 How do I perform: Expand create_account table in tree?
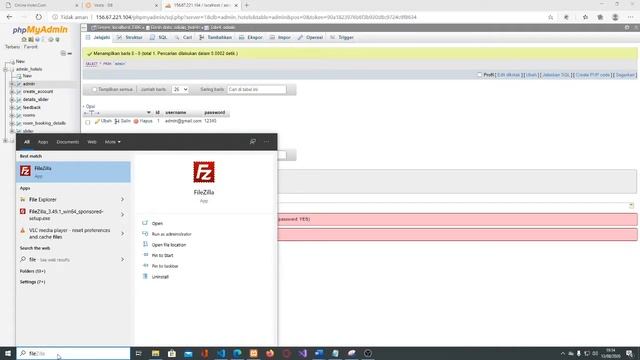12,92
